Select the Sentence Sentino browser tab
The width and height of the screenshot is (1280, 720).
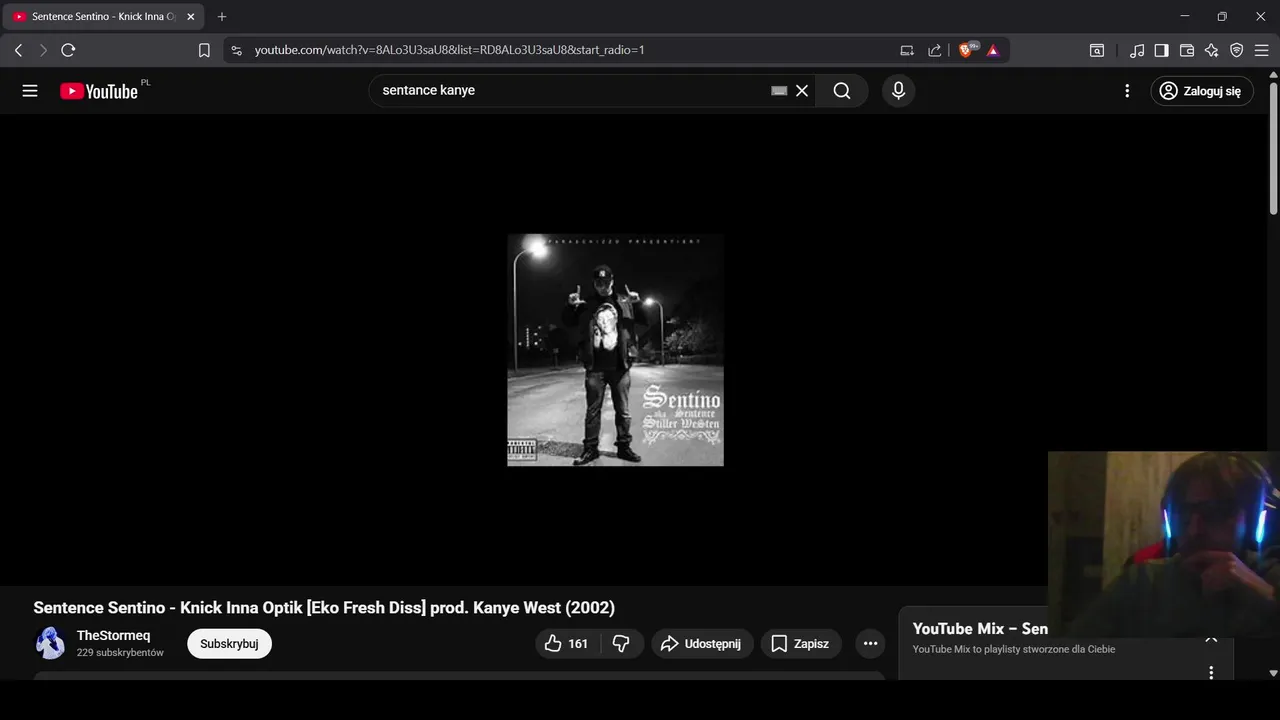click(x=104, y=17)
